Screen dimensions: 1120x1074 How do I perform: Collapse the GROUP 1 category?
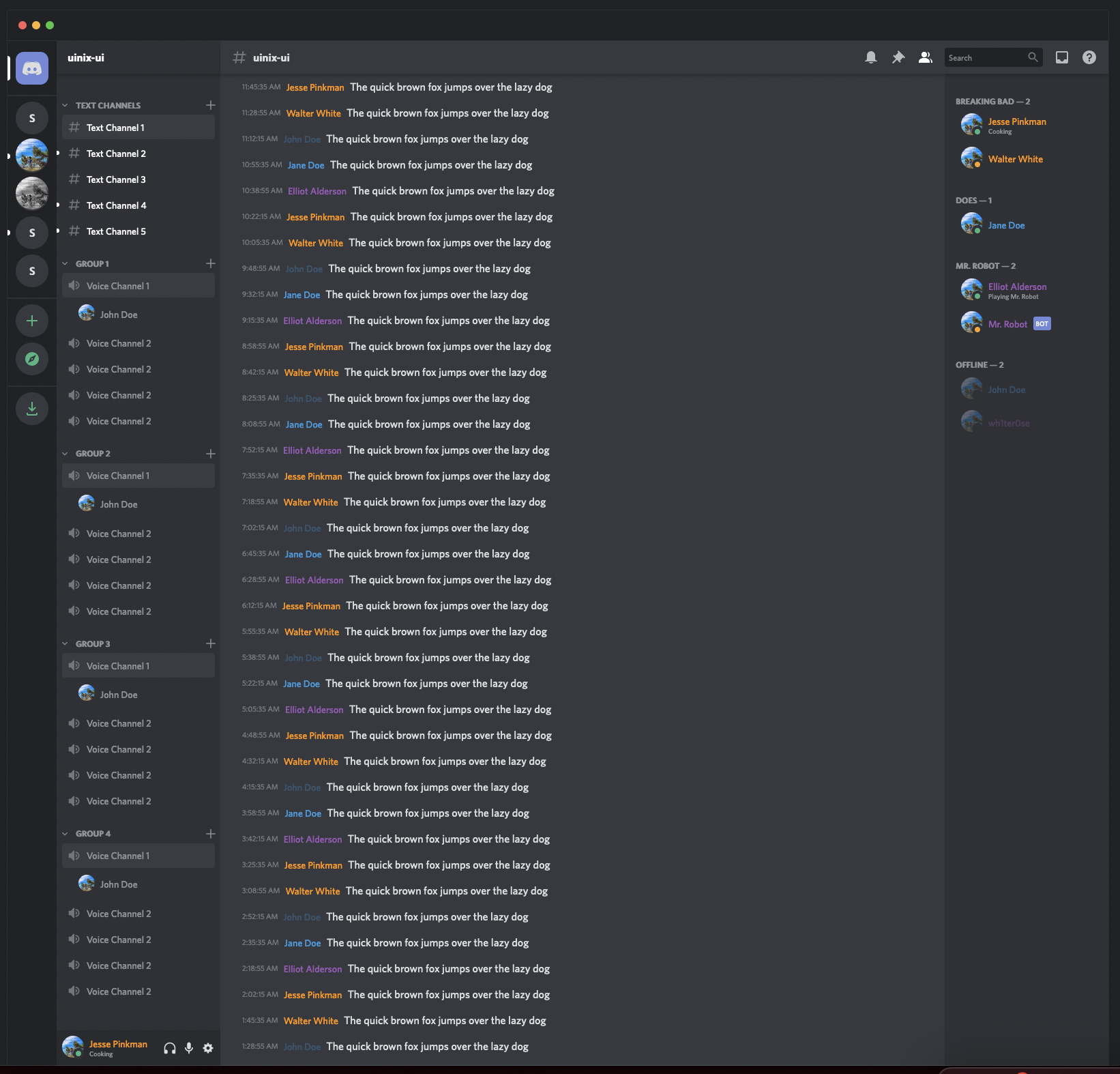(65, 263)
